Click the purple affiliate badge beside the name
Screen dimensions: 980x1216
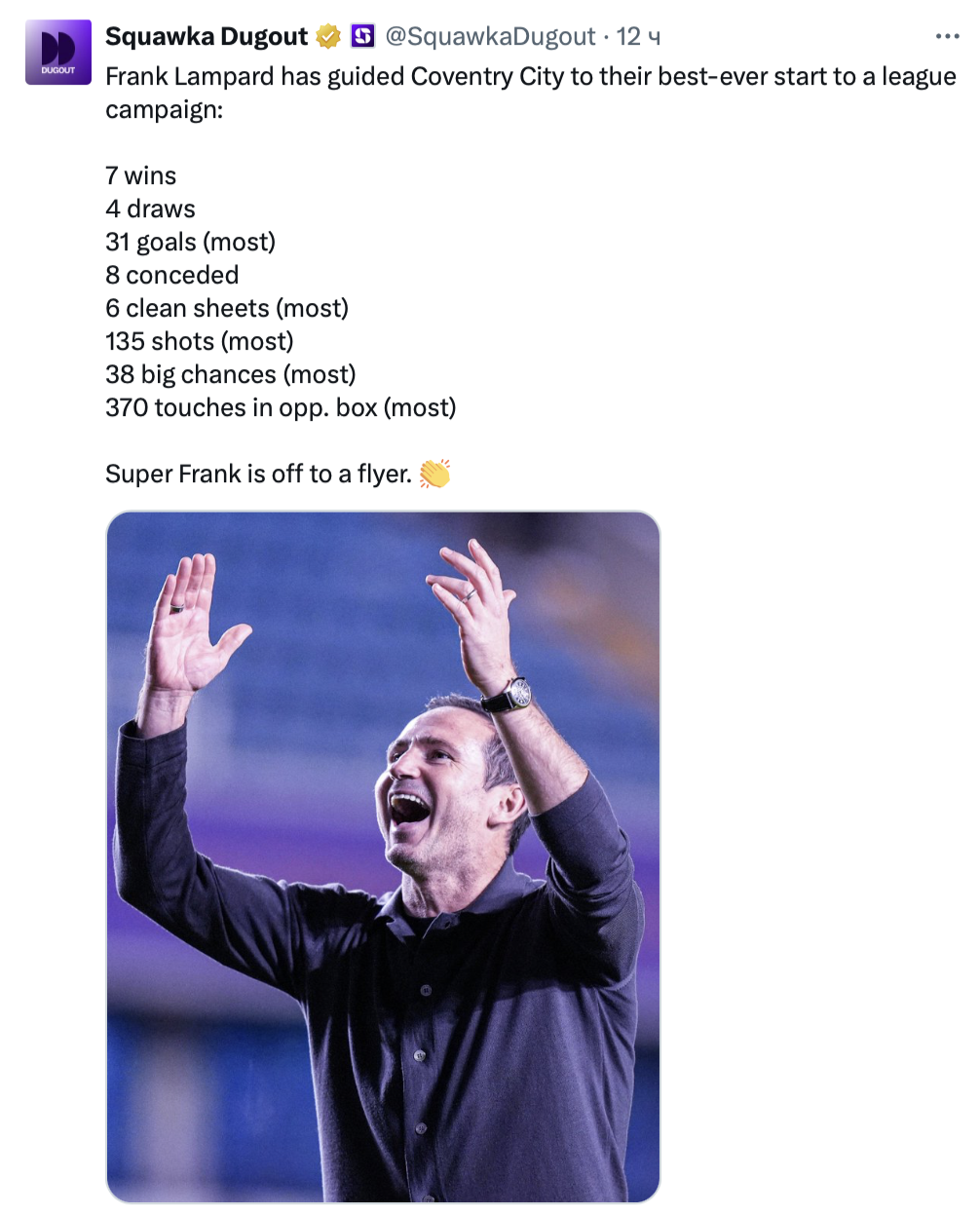click(362, 37)
